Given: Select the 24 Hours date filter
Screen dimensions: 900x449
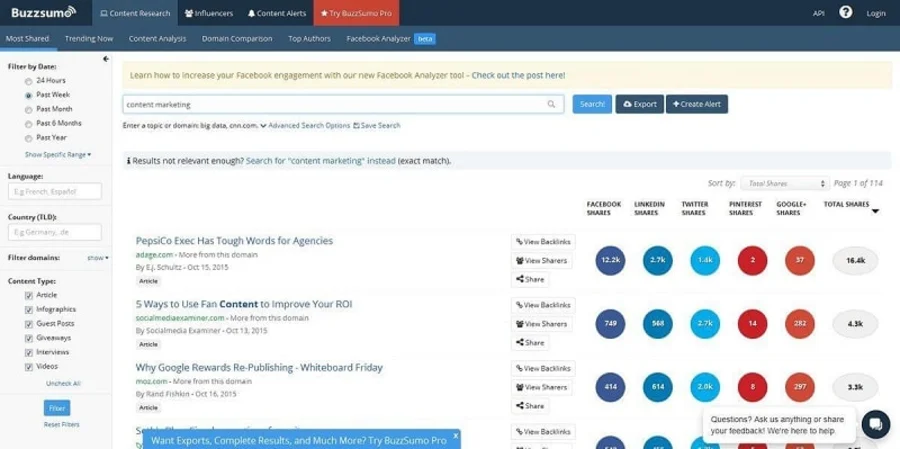Looking at the screenshot, I should click(29, 80).
